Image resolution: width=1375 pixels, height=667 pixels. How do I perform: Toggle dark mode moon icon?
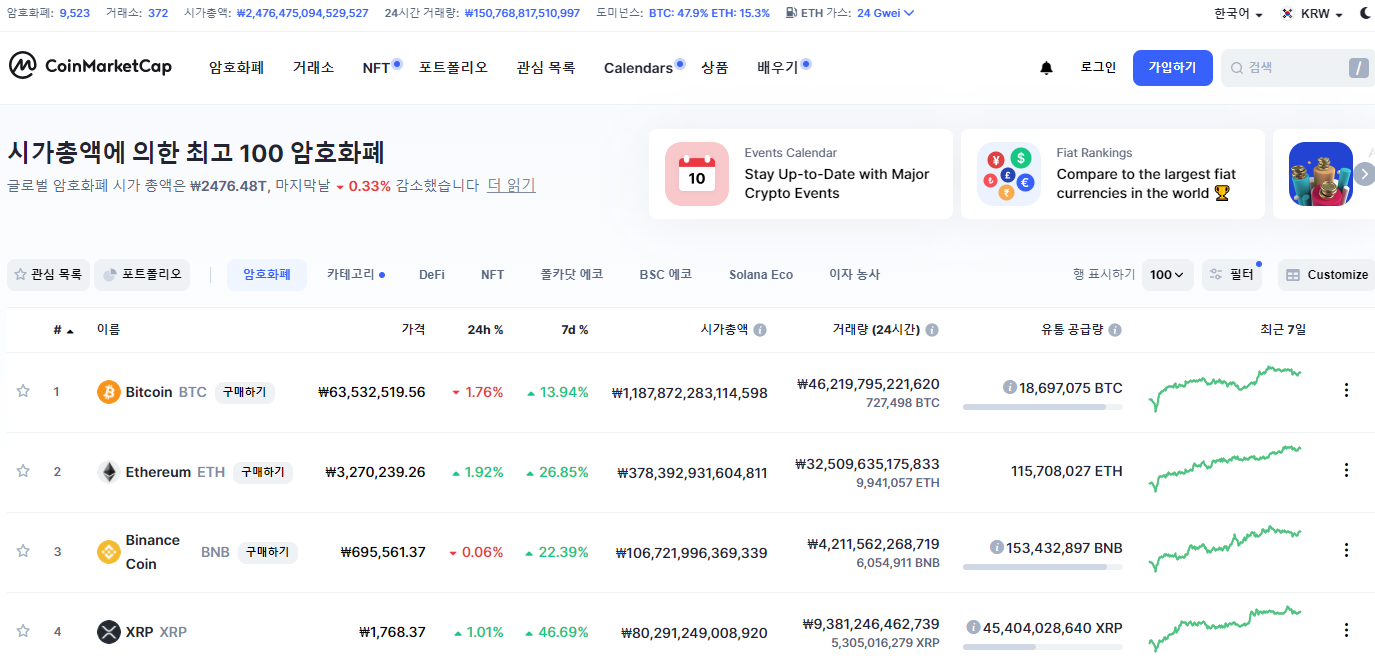(1366, 13)
